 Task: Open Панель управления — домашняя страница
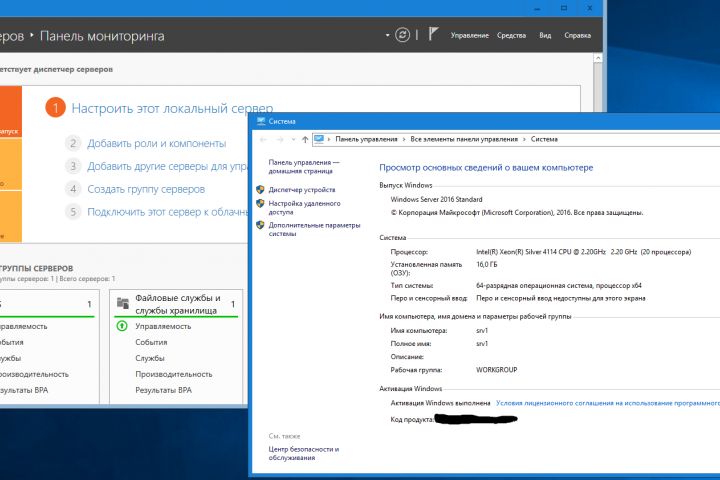[x=304, y=167]
